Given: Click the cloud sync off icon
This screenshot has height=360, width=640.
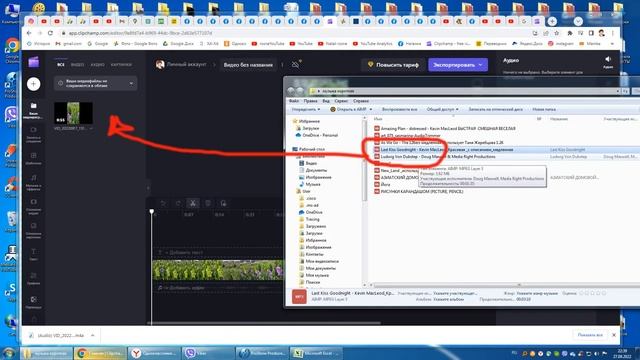Looking at the screenshot, I should pos(296,64).
